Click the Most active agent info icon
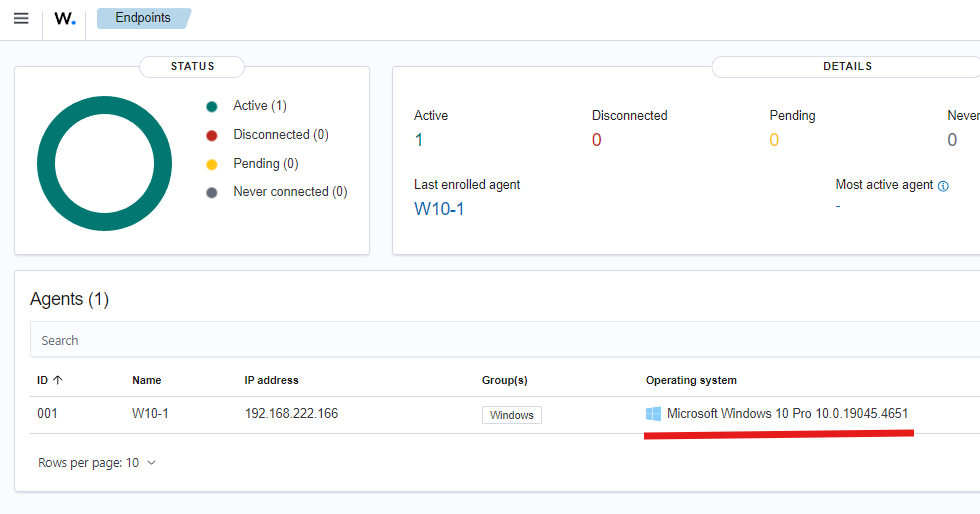The height and width of the screenshot is (514, 980). coord(943,186)
